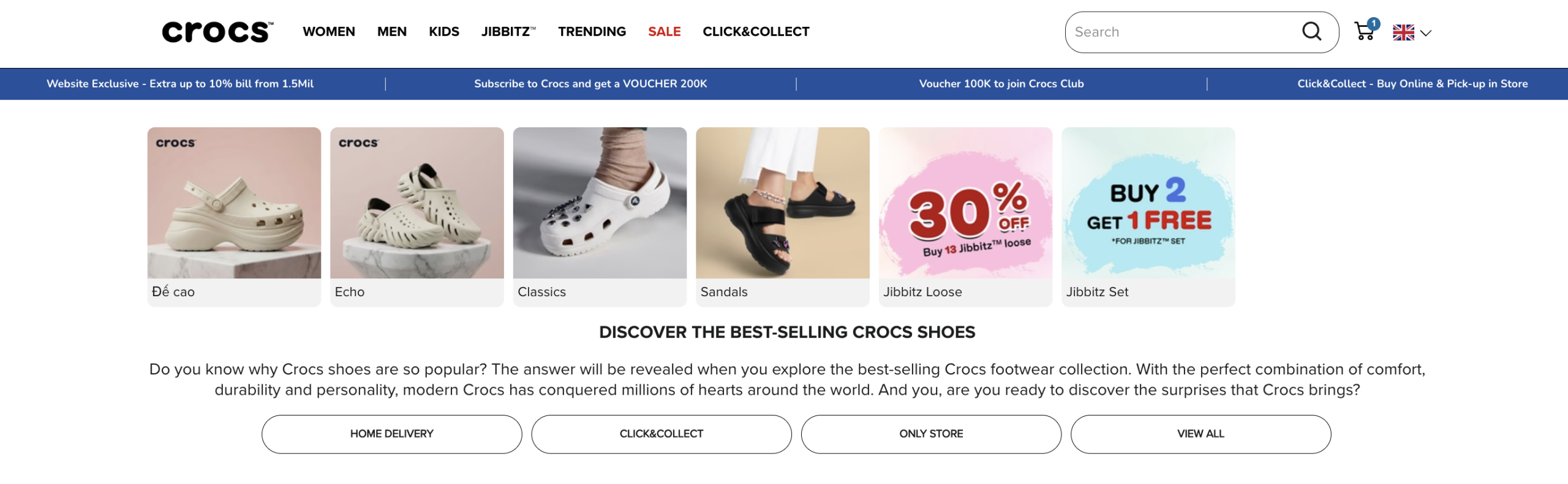Click the Crocs logo
The image size is (1568, 484).
217,32
